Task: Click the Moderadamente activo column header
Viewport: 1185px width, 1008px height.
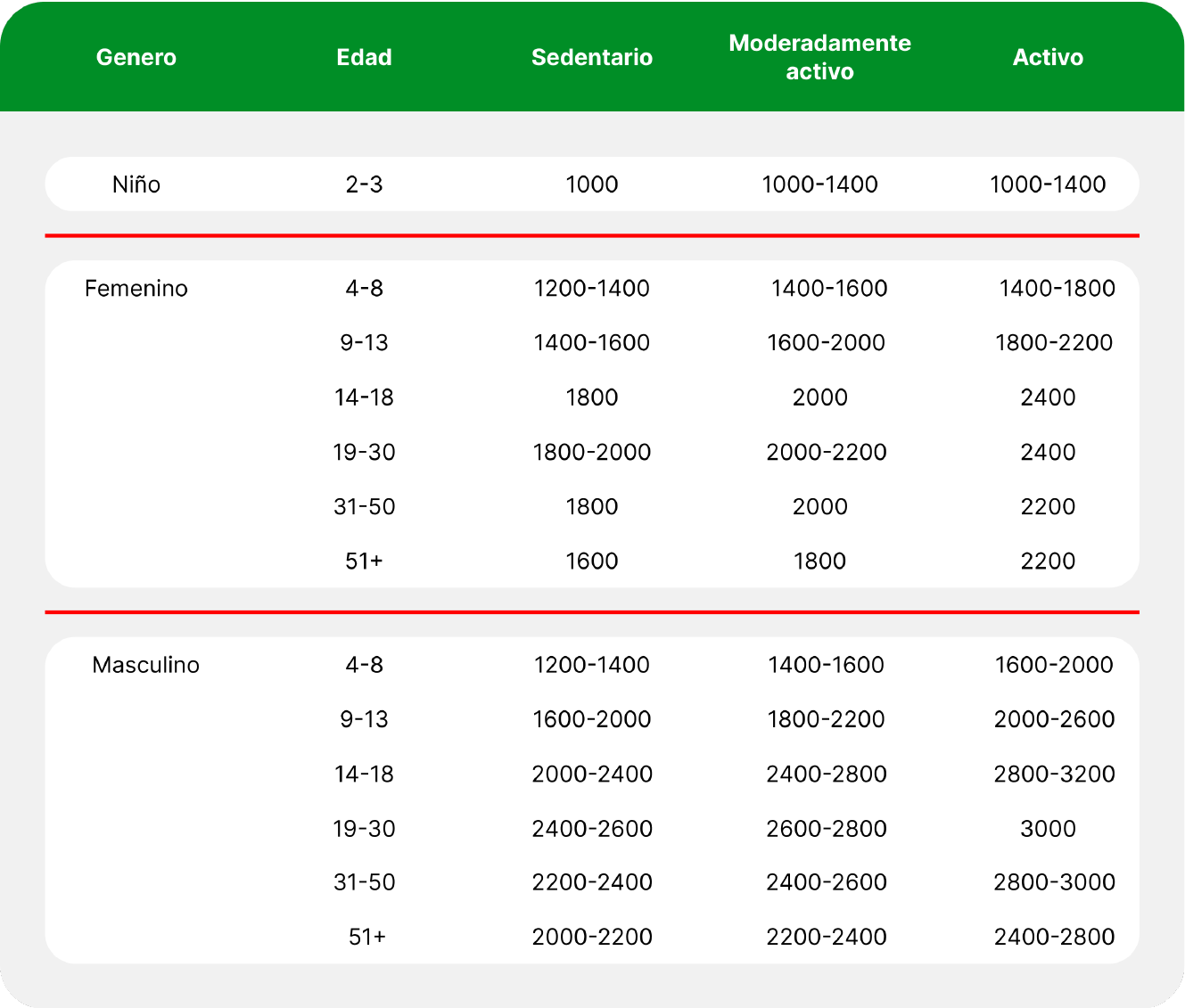Action: tap(819, 57)
